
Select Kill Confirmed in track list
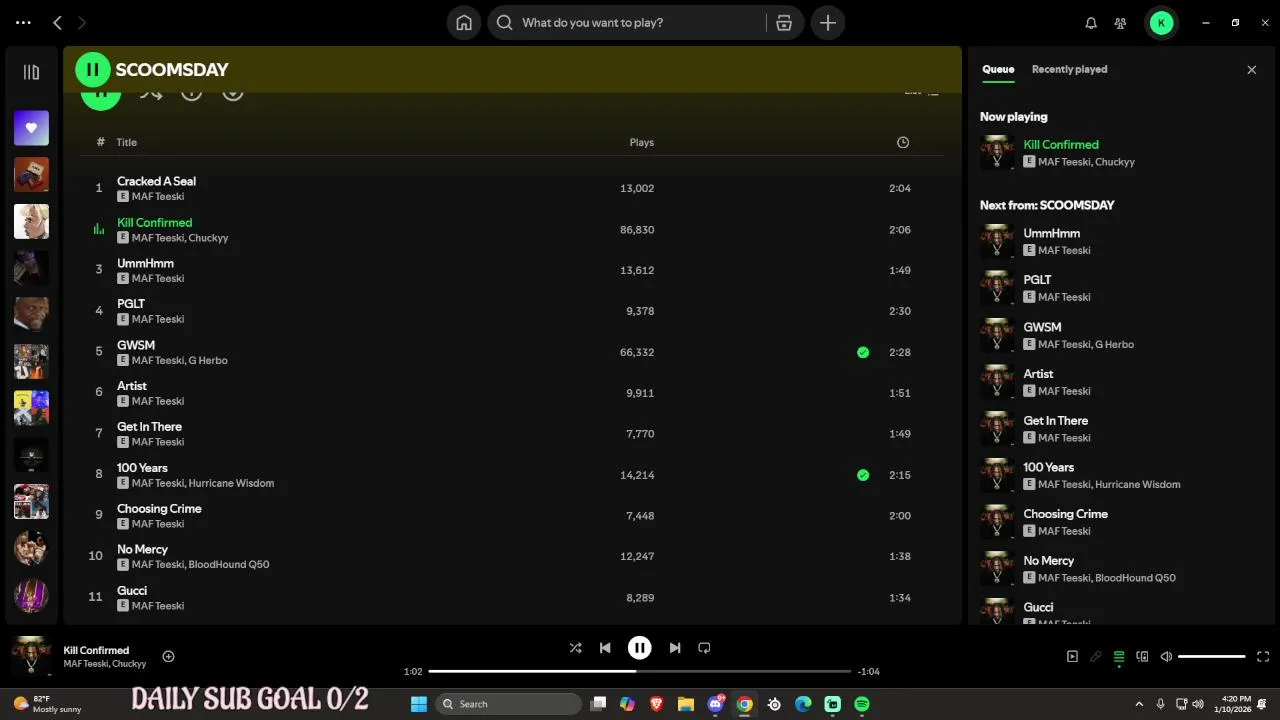point(155,222)
